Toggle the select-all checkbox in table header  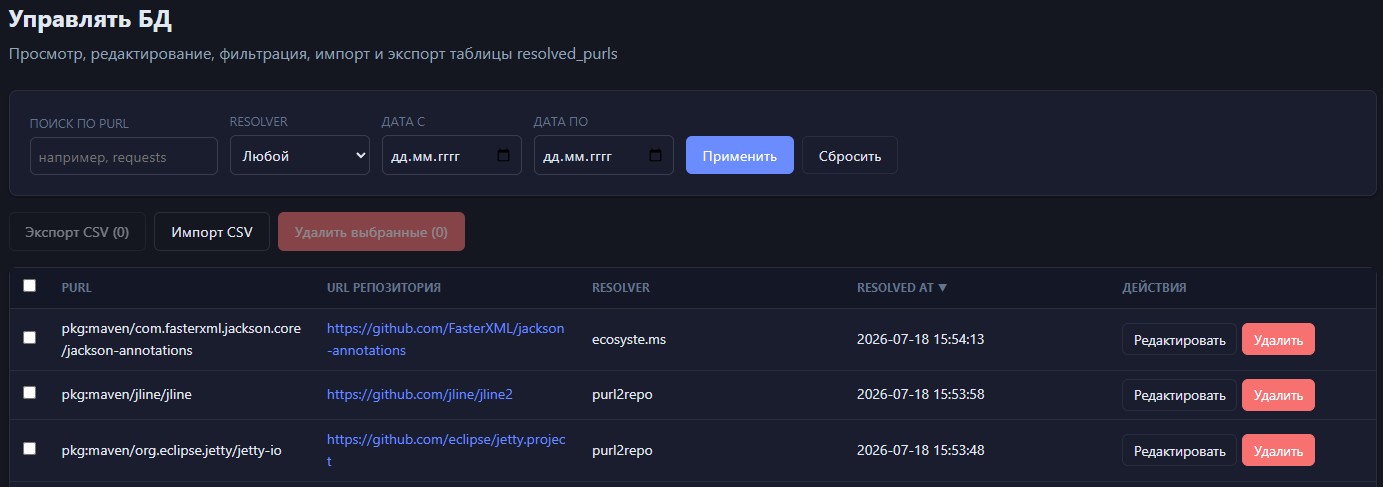(x=29, y=286)
